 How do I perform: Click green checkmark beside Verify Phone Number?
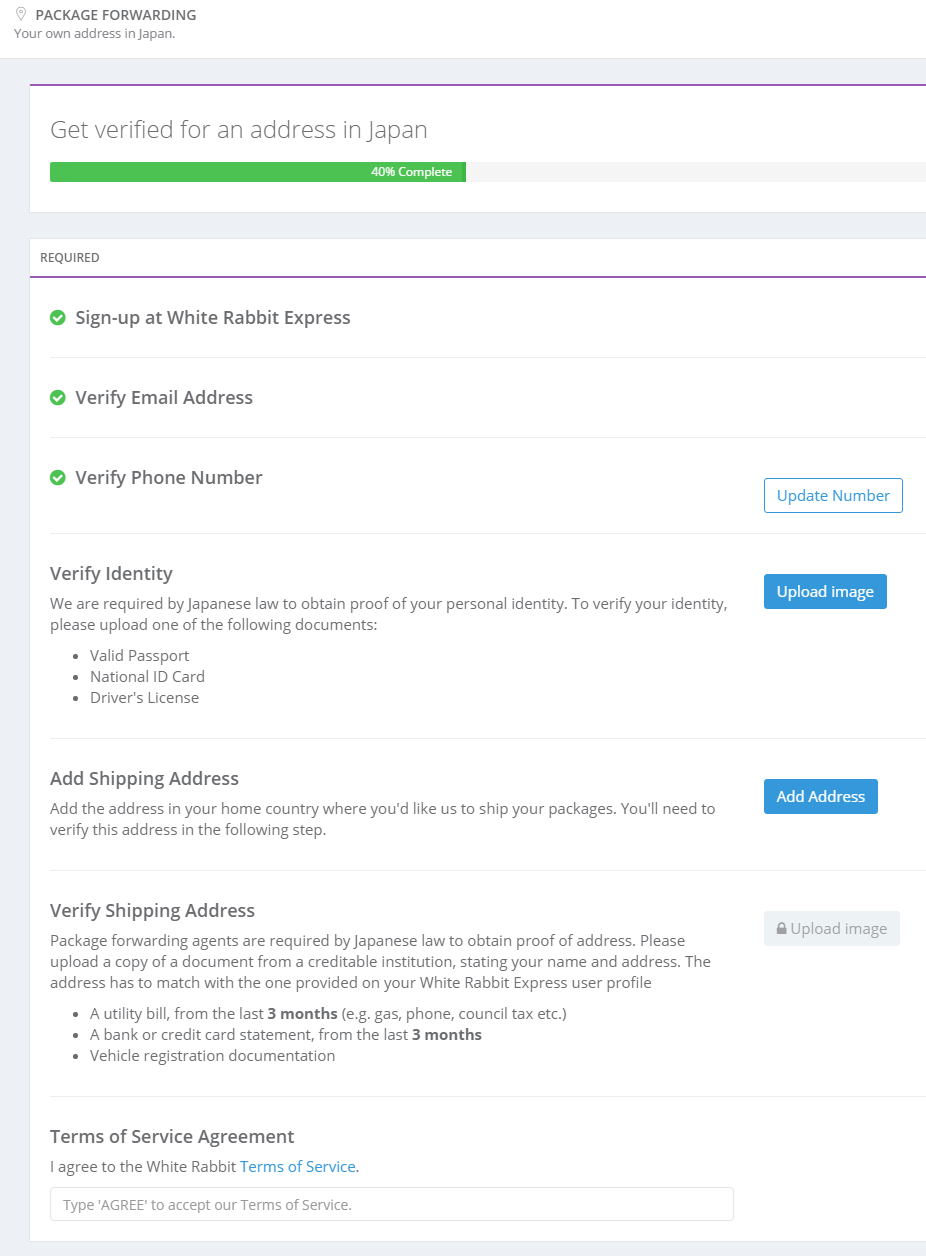58,478
